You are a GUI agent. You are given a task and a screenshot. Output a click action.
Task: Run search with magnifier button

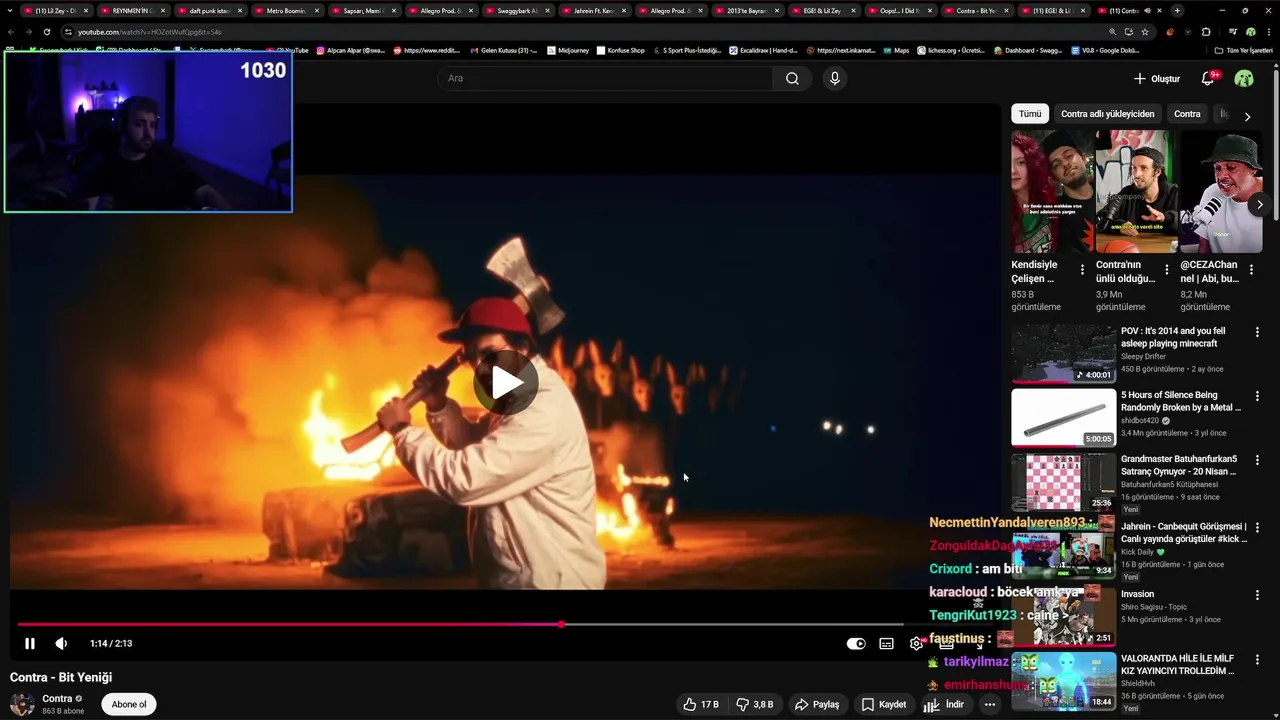[x=792, y=78]
